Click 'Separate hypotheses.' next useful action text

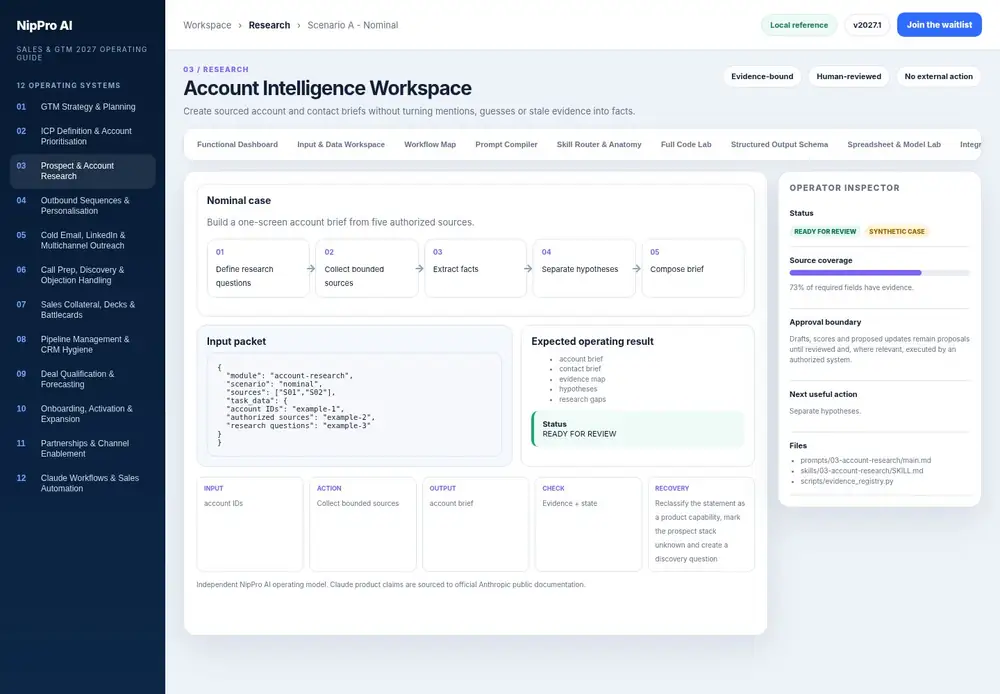coord(825,411)
